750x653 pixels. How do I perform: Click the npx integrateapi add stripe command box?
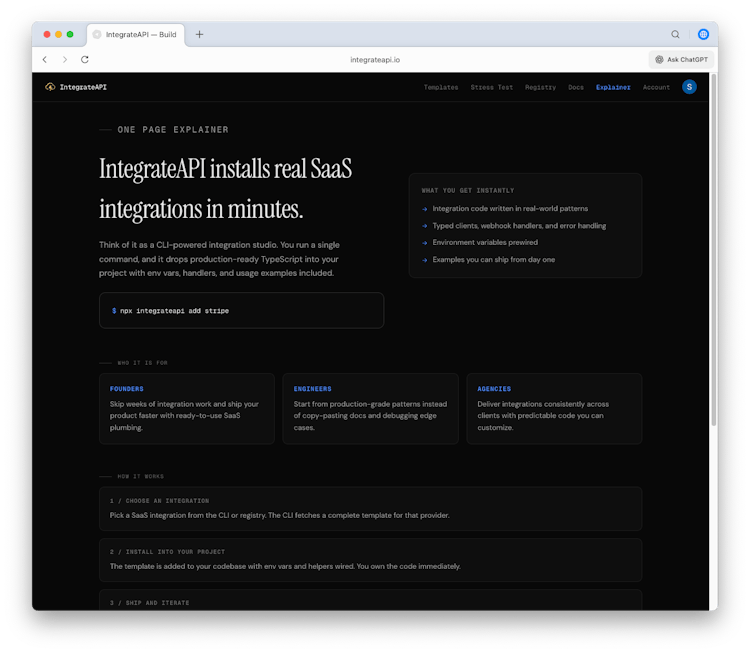pyautogui.click(x=241, y=310)
